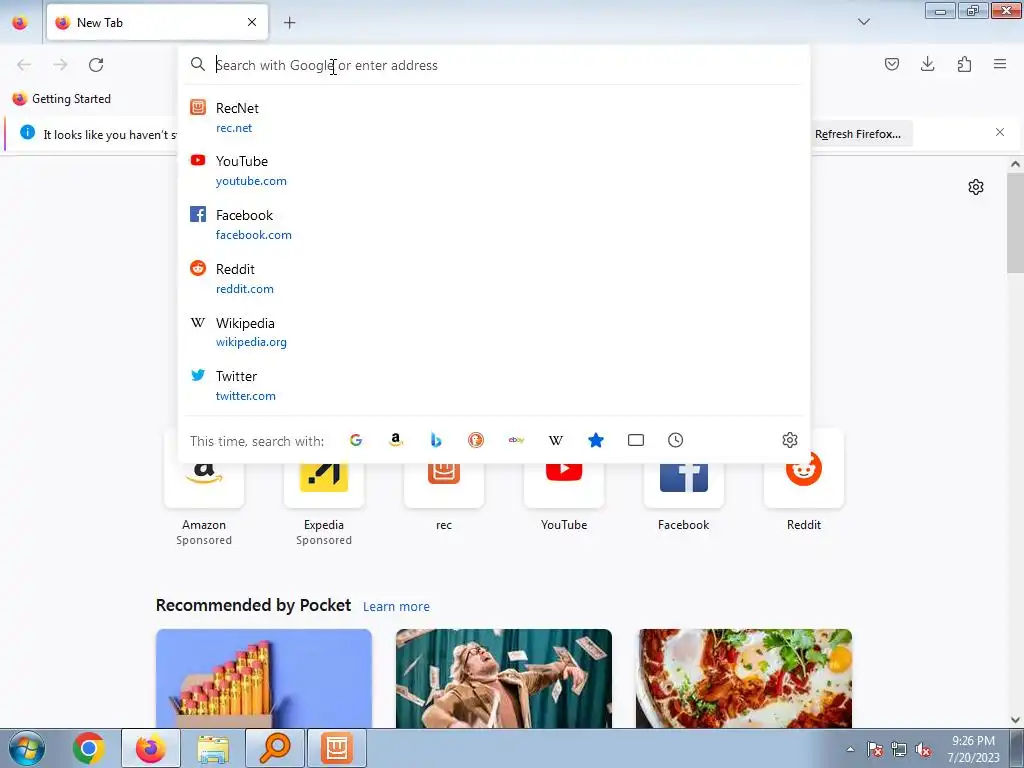
Task: Open Reddit shortcut tile
Action: coord(804,483)
